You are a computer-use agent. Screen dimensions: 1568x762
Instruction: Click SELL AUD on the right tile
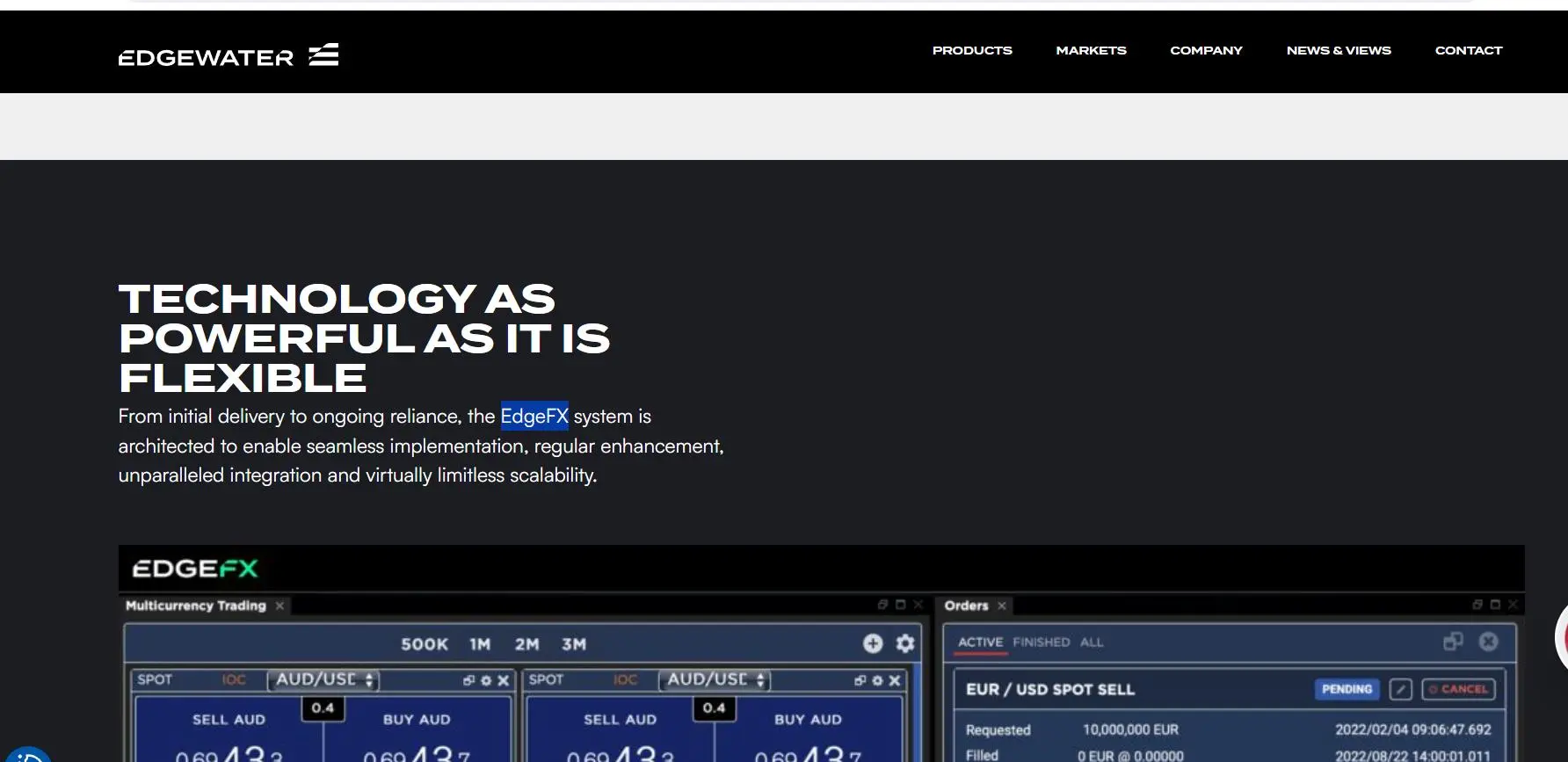click(620, 720)
